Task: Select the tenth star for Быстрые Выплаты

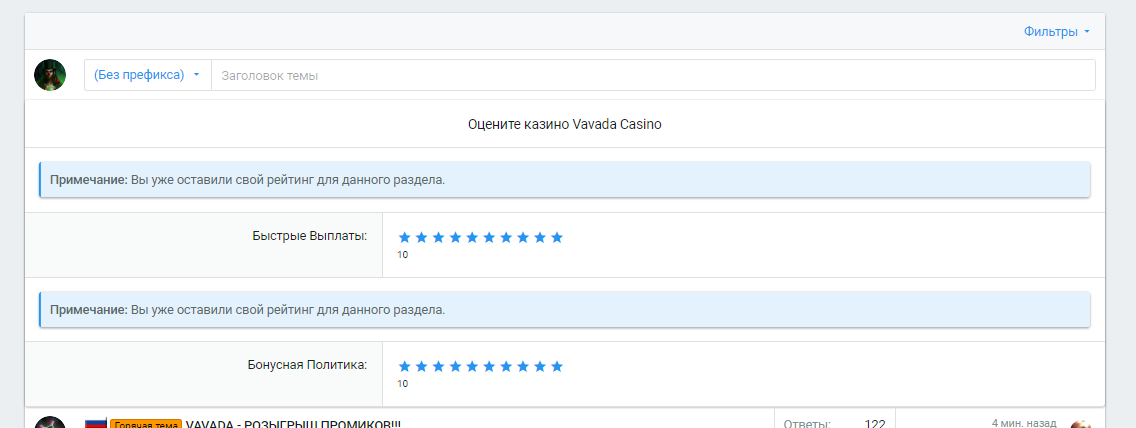Action: point(556,238)
